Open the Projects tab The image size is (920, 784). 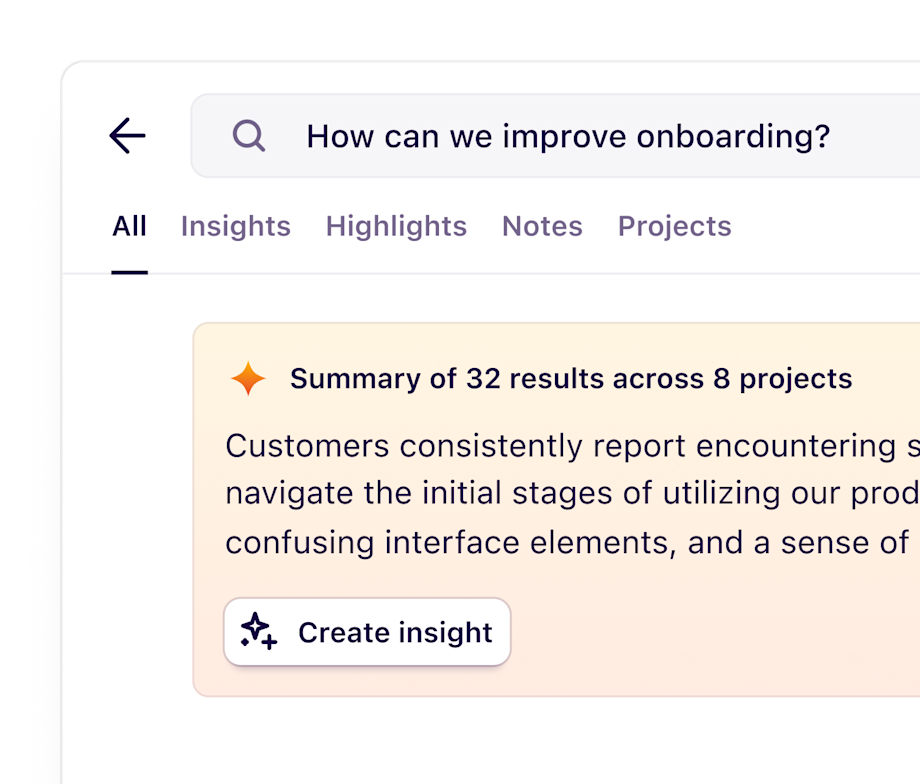coord(674,227)
